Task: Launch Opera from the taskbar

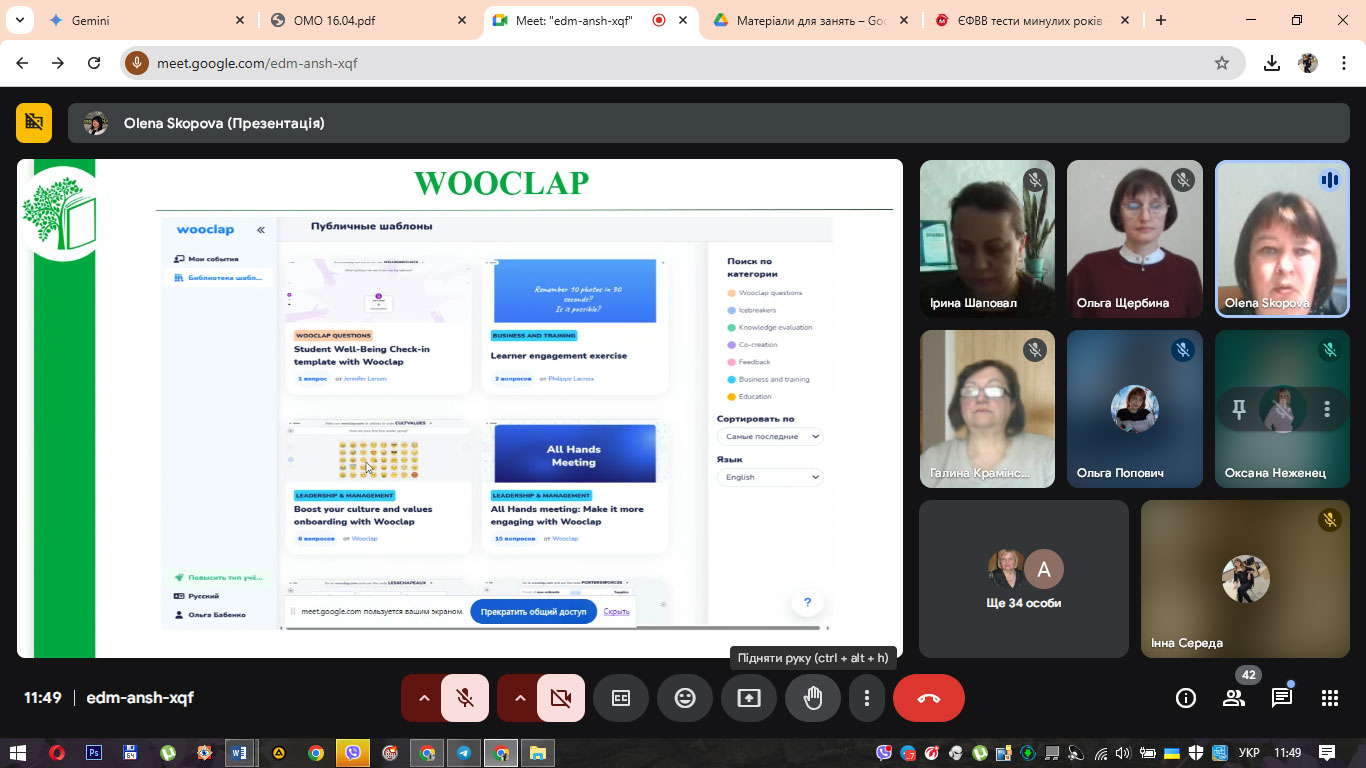Action: [x=57, y=753]
